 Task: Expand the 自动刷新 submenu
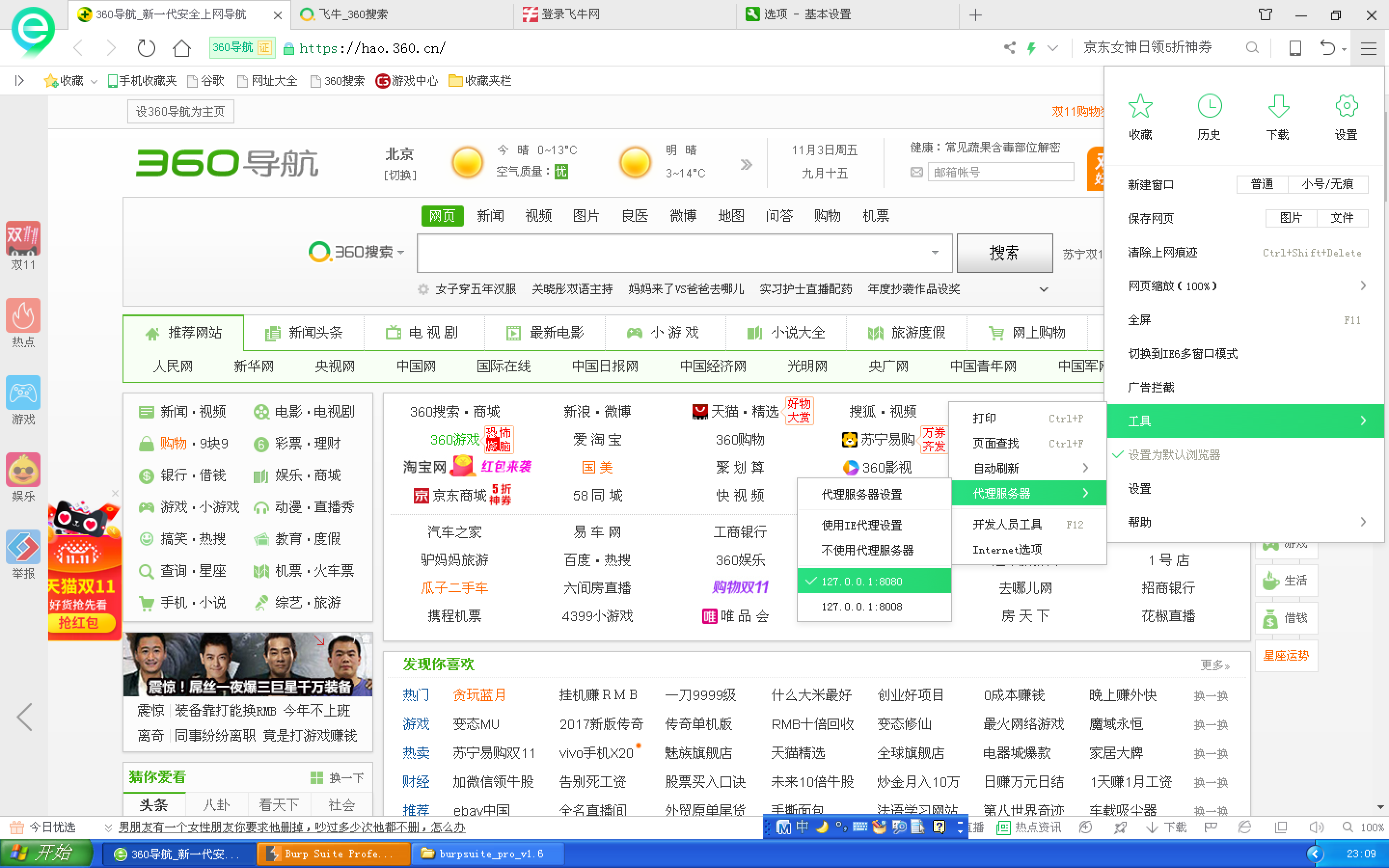click(1028, 468)
